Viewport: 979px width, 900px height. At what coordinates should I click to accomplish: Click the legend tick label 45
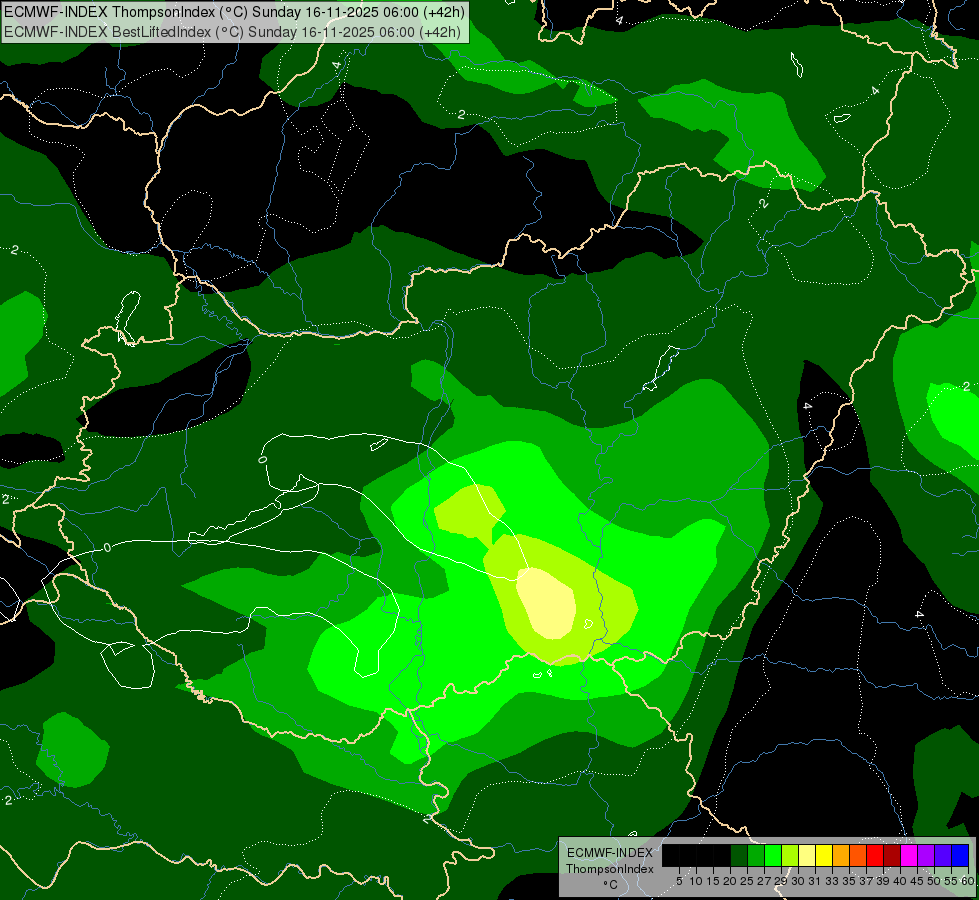click(917, 881)
